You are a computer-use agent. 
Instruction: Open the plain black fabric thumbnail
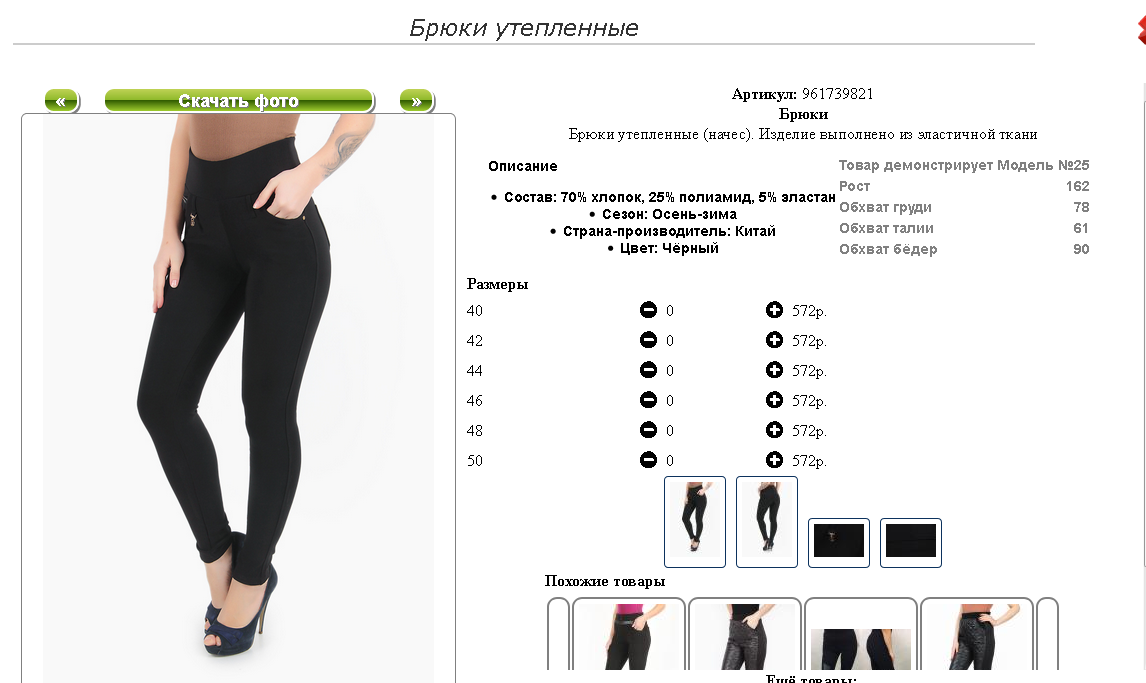pyautogui.click(x=911, y=542)
